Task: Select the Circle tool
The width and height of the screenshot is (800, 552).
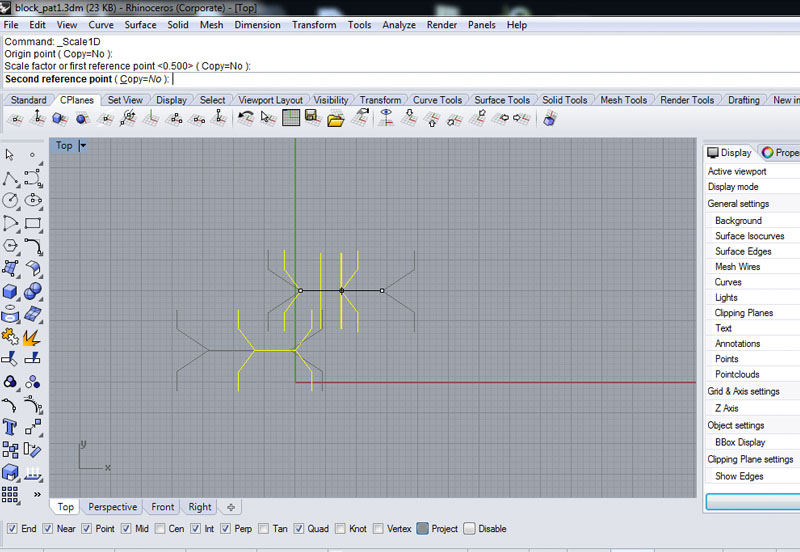Action: point(10,200)
